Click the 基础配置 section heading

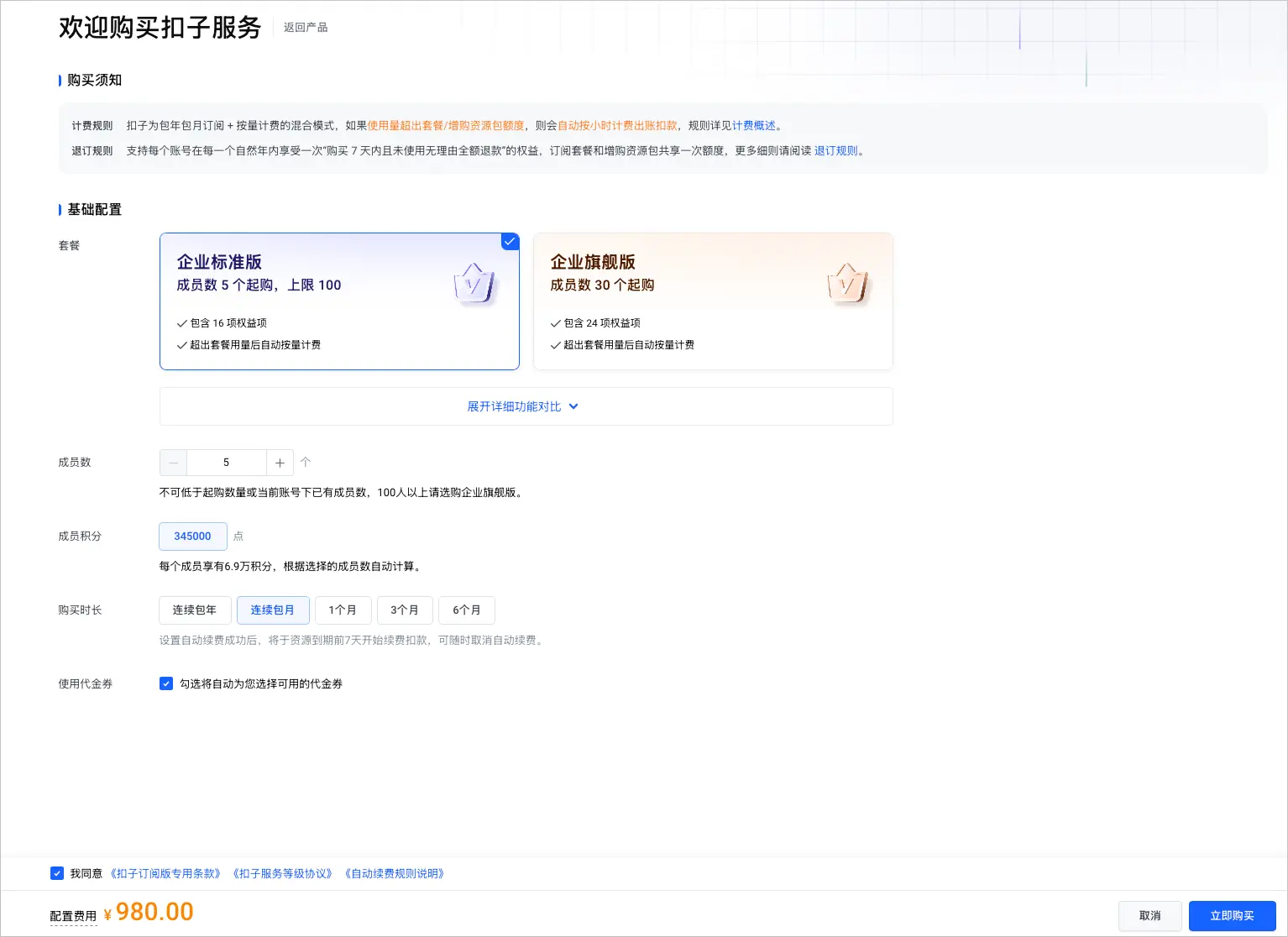(94, 209)
